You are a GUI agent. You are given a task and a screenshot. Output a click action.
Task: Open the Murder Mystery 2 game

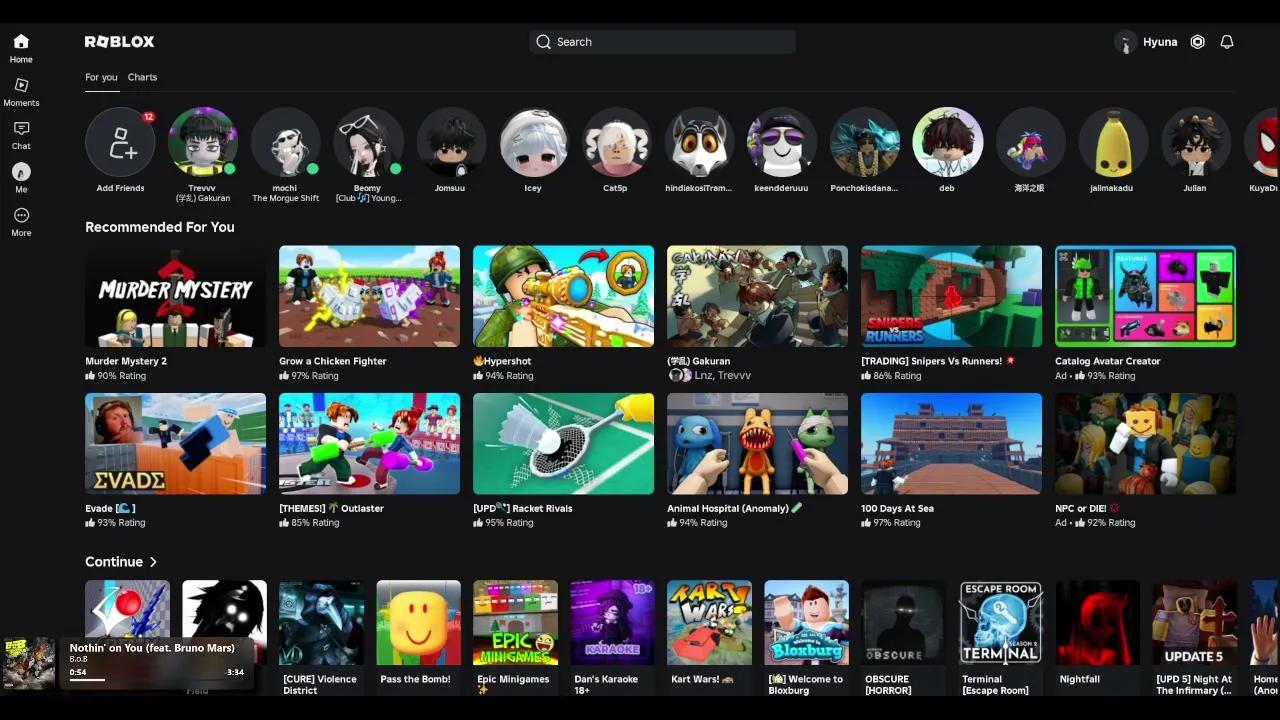[175, 296]
